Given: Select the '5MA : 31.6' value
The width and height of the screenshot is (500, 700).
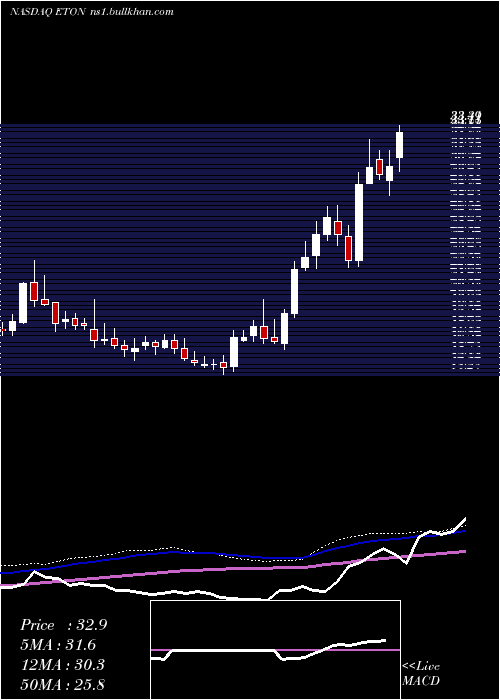Looking at the screenshot, I should point(58,645).
